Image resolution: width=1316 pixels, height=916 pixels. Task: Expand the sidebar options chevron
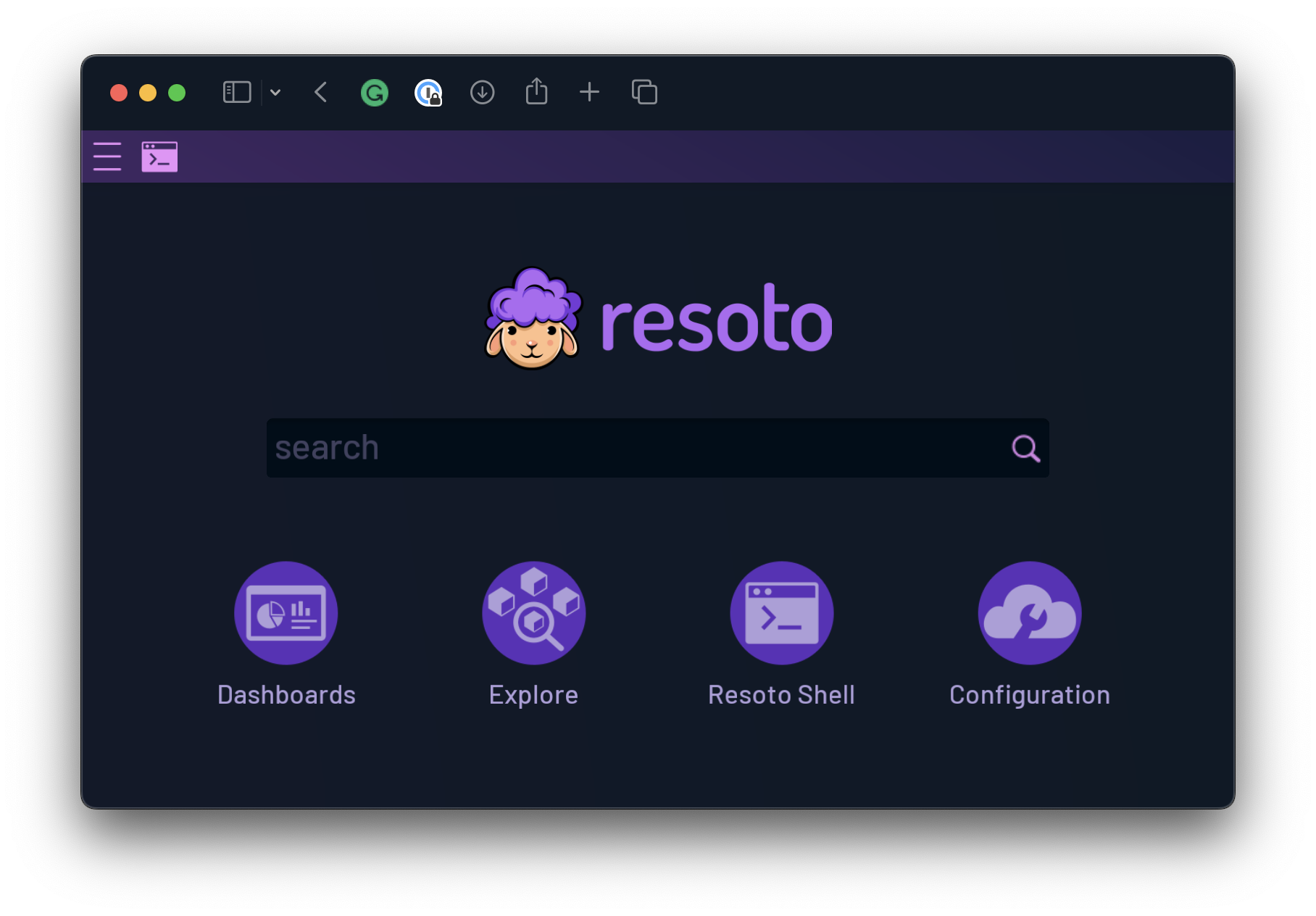275,92
